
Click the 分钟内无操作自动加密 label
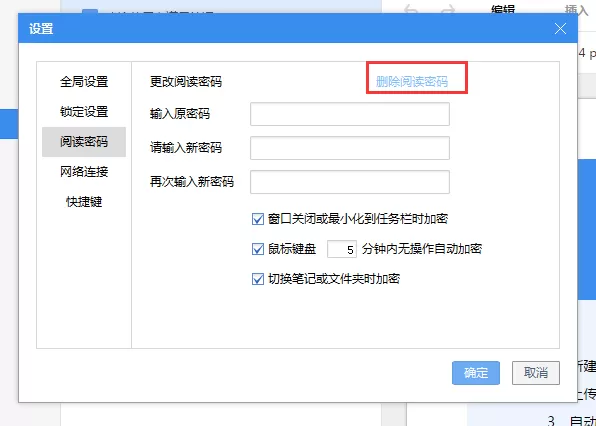pos(422,249)
